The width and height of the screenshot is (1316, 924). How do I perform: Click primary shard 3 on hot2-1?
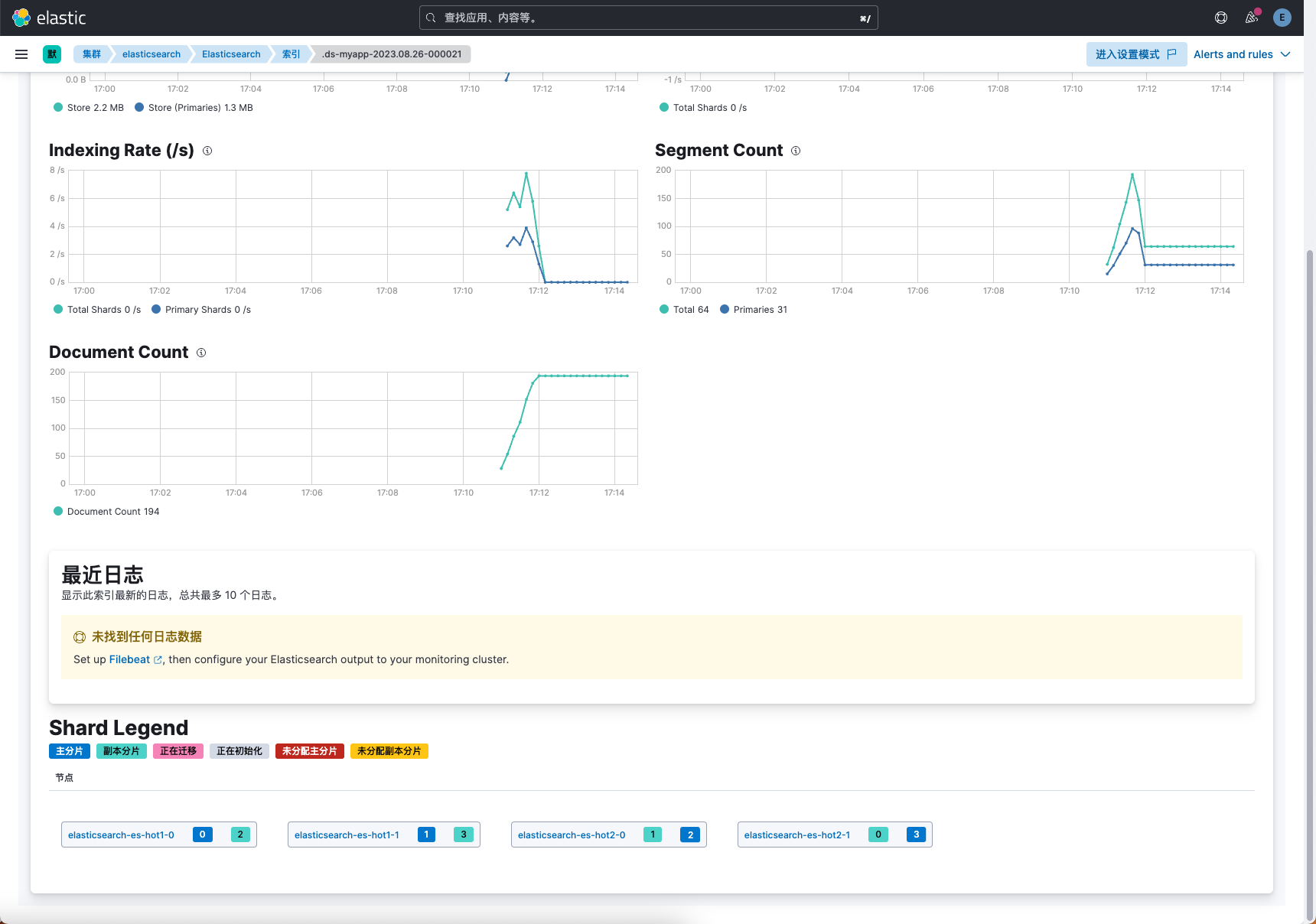click(x=917, y=835)
